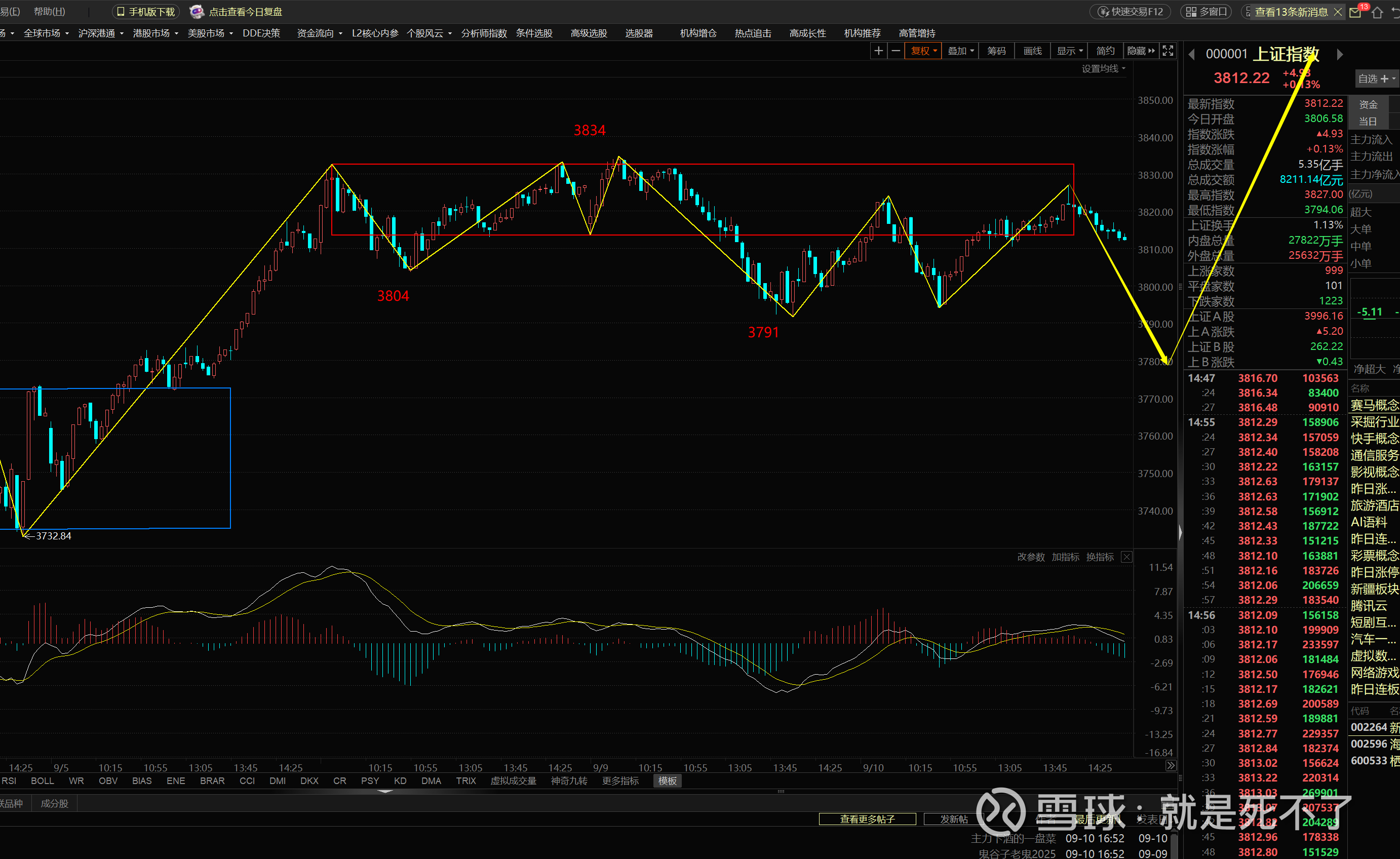Go to the home page icon
Viewport: 1400px width, 859px height.
[1377, 12]
